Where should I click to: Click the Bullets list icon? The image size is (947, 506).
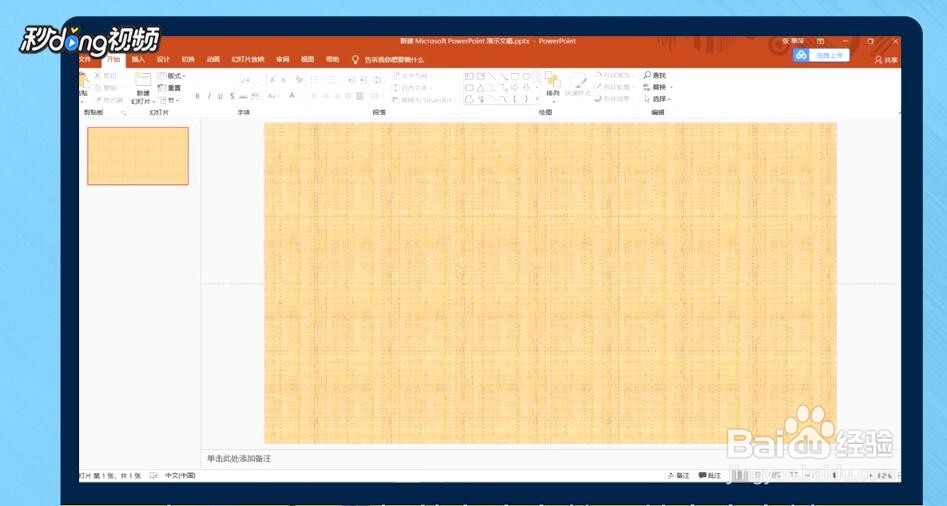pos(316,80)
